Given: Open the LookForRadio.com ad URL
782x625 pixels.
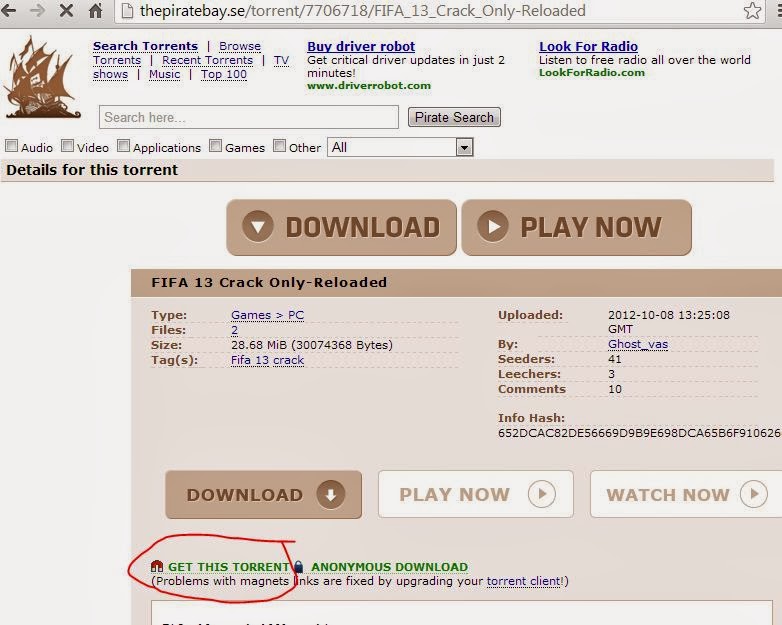Looking at the screenshot, I should click(592, 72).
